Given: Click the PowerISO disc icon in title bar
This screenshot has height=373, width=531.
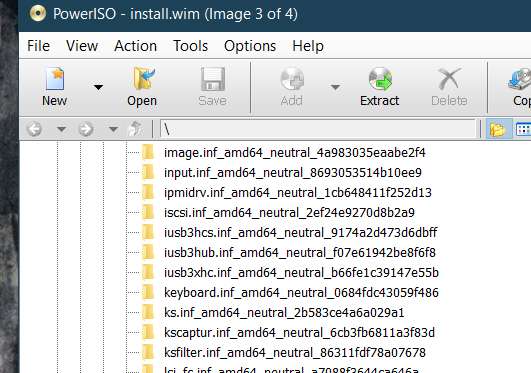Looking at the screenshot, I should pyautogui.click(x=38, y=14).
